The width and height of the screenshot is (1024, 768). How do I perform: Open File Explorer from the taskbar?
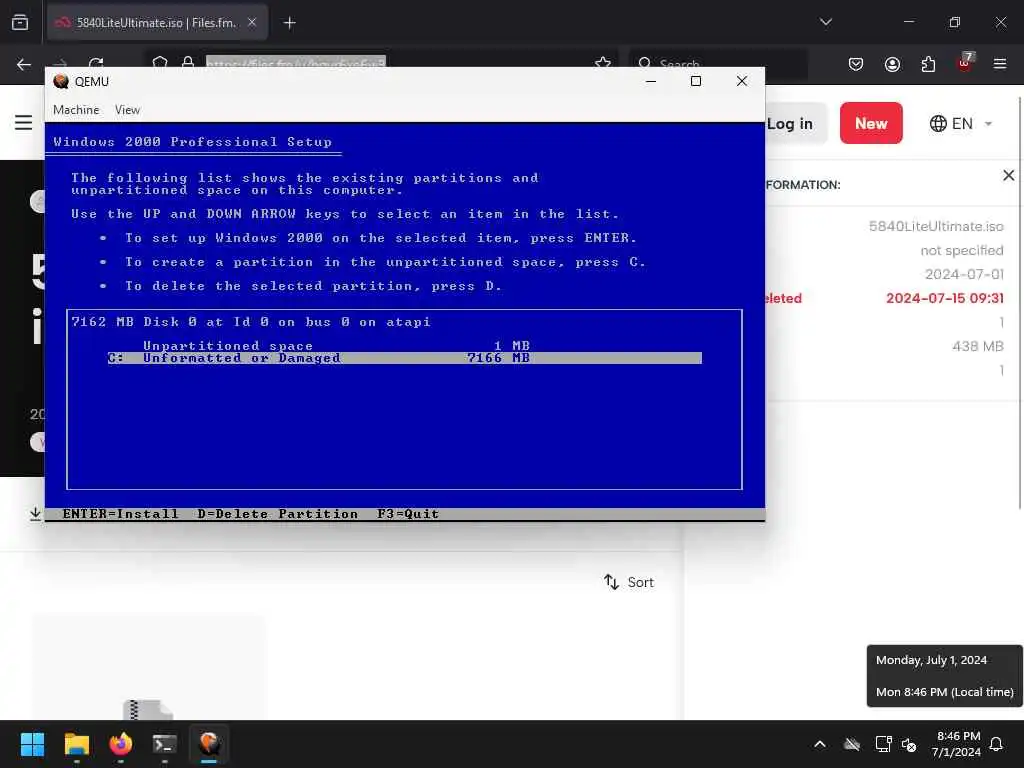click(x=76, y=744)
